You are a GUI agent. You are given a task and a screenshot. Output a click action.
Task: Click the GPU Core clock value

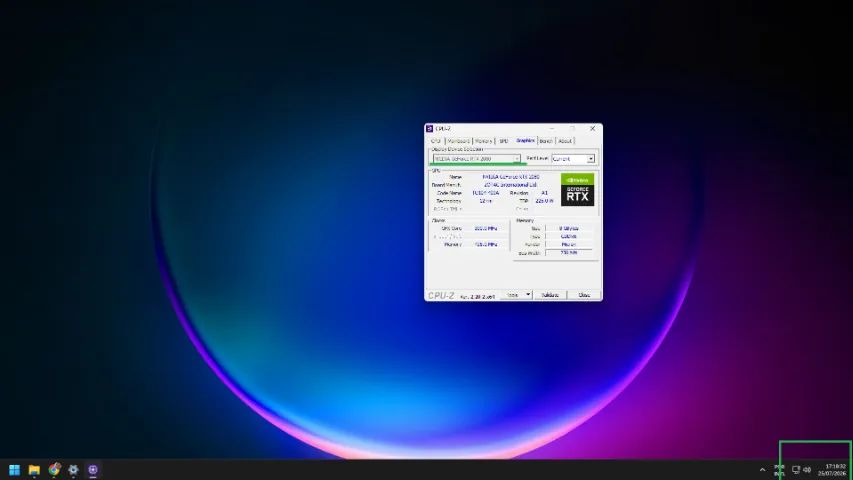[x=485, y=229]
